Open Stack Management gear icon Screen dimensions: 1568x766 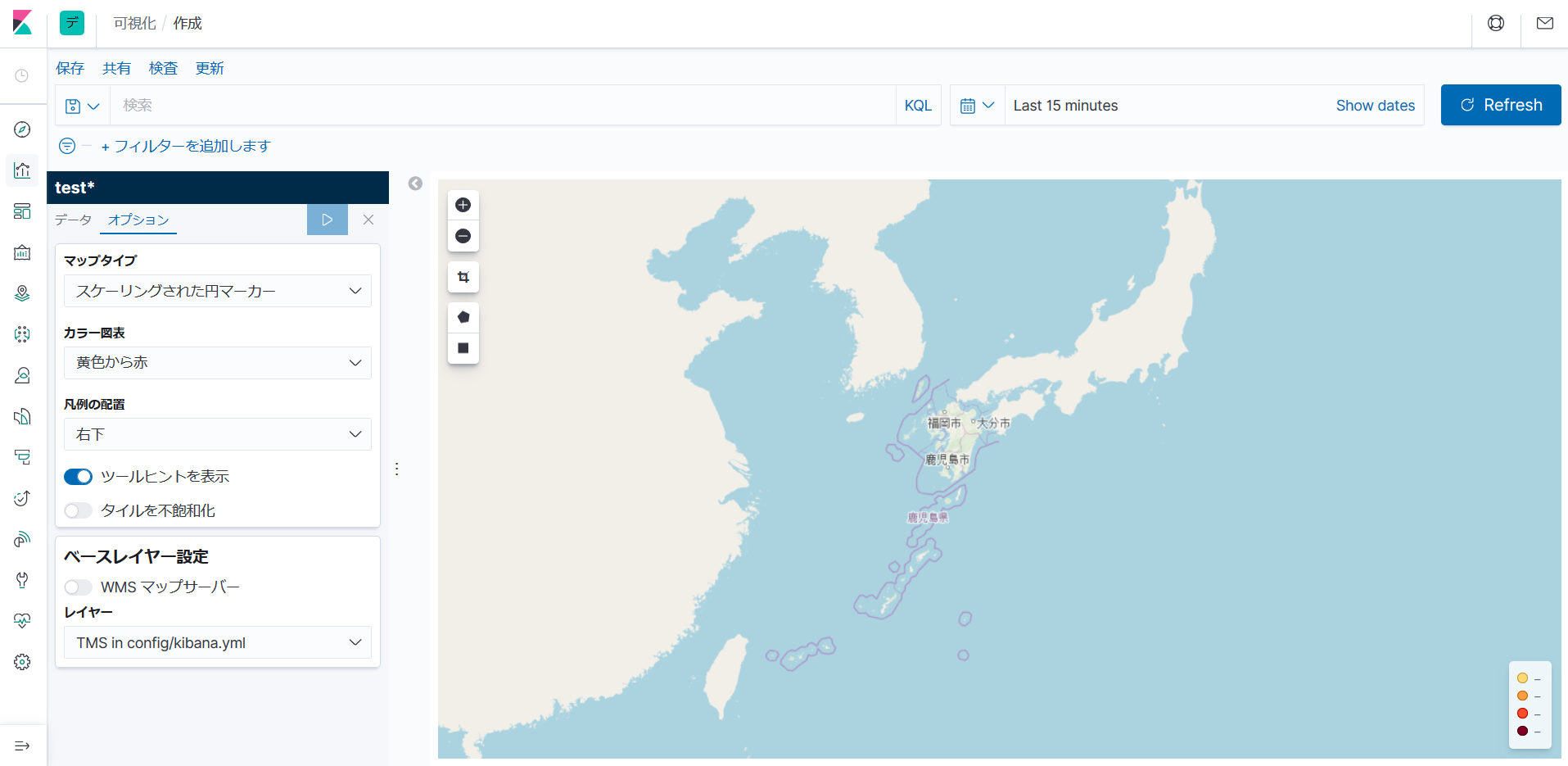(22, 662)
